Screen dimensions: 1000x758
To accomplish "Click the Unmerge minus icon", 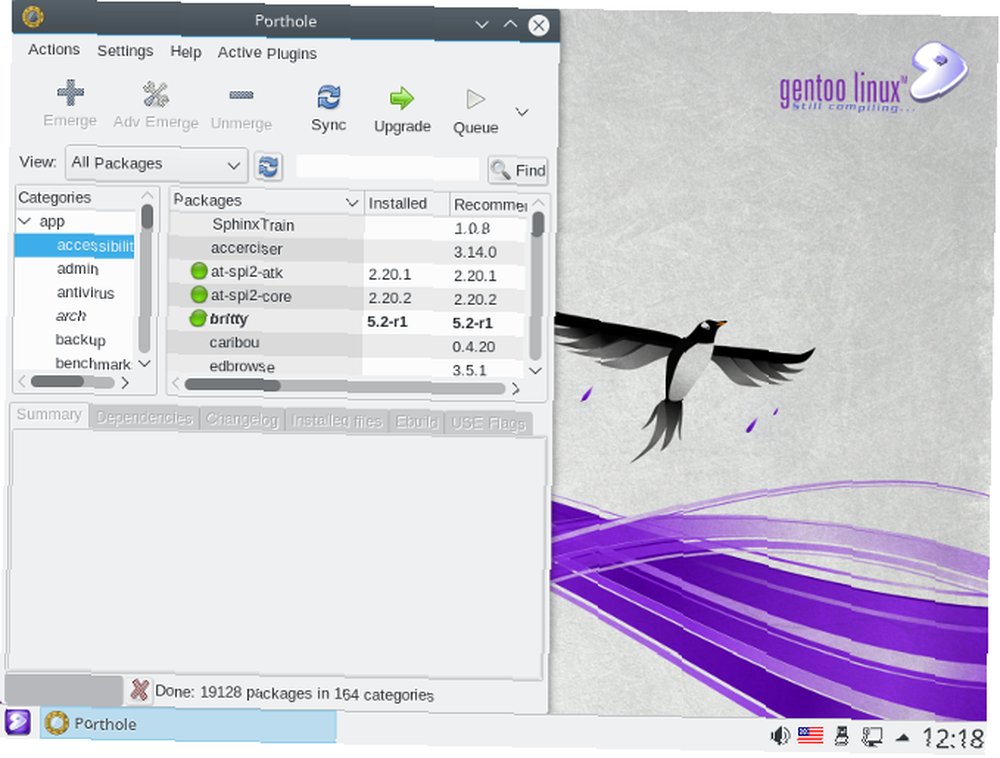I will [x=241, y=96].
